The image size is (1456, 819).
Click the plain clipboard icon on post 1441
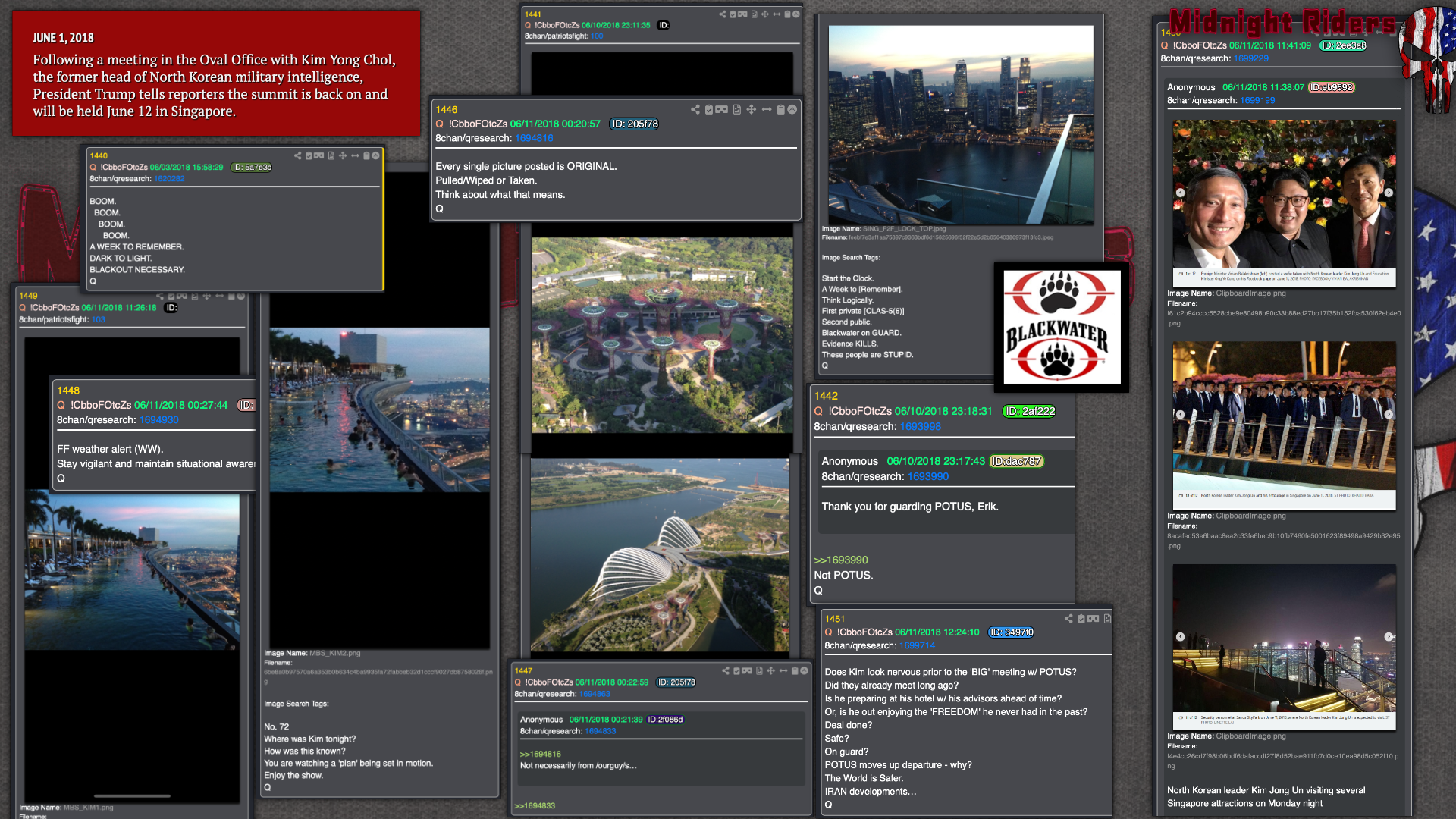(787, 14)
